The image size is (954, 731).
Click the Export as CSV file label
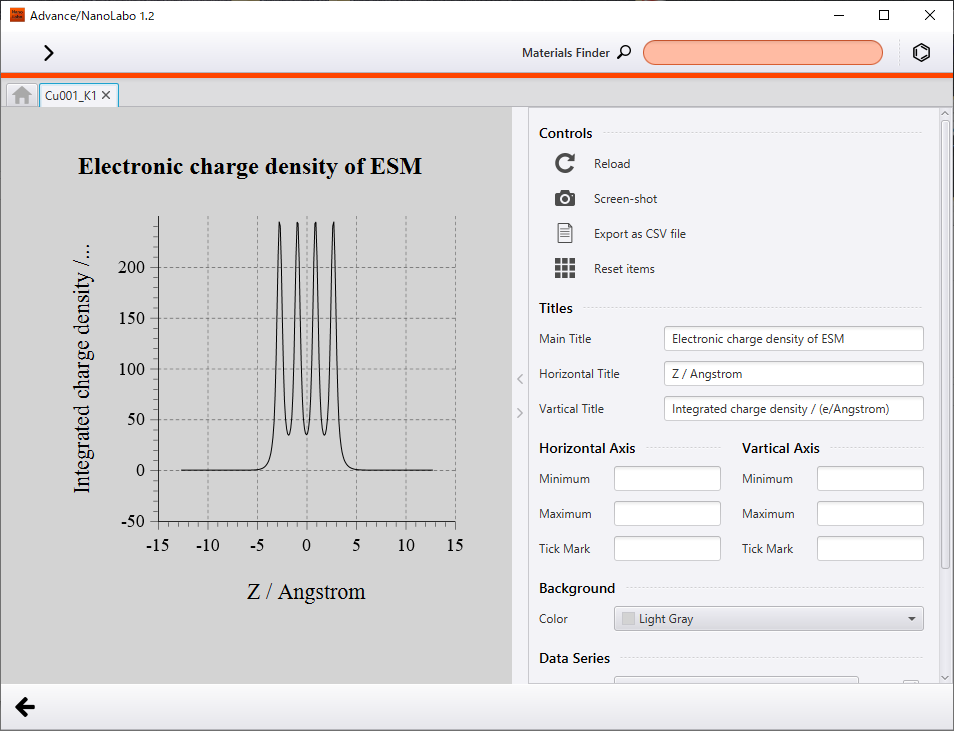(639, 234)
